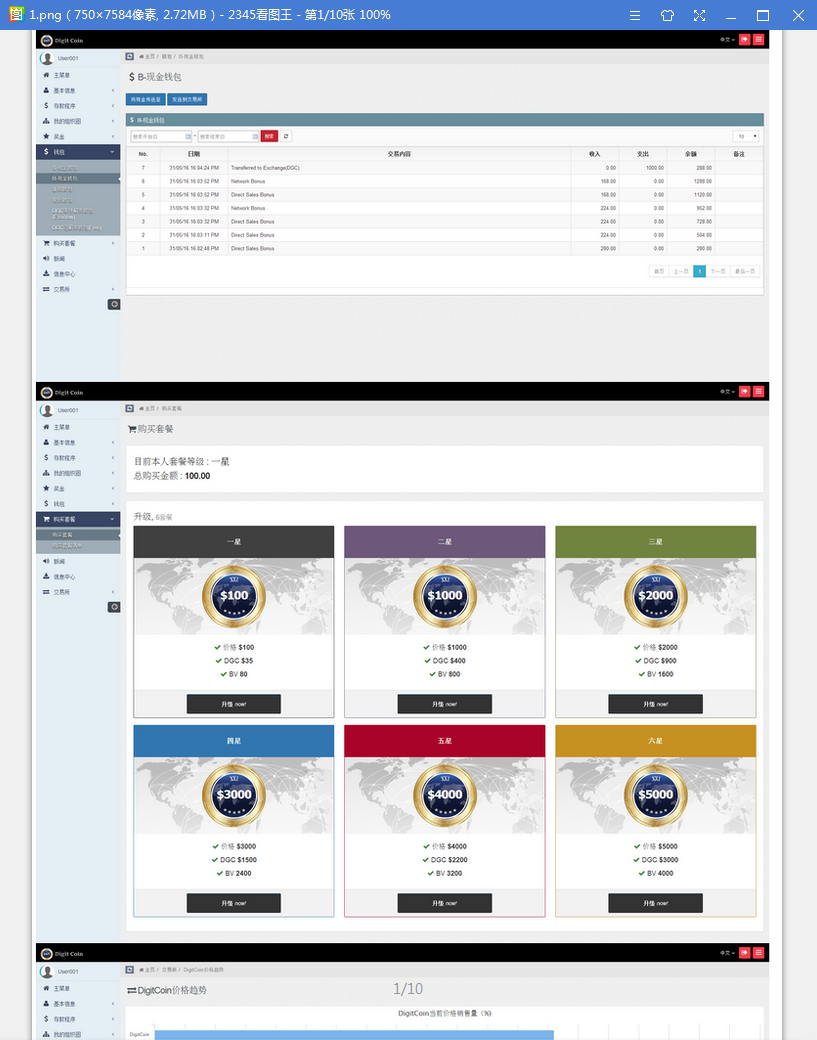The width and height of the screenshot is (817, 1040).
Task: Switch viewer to fullscreen with the arrows icon
Action: [699, 15]
